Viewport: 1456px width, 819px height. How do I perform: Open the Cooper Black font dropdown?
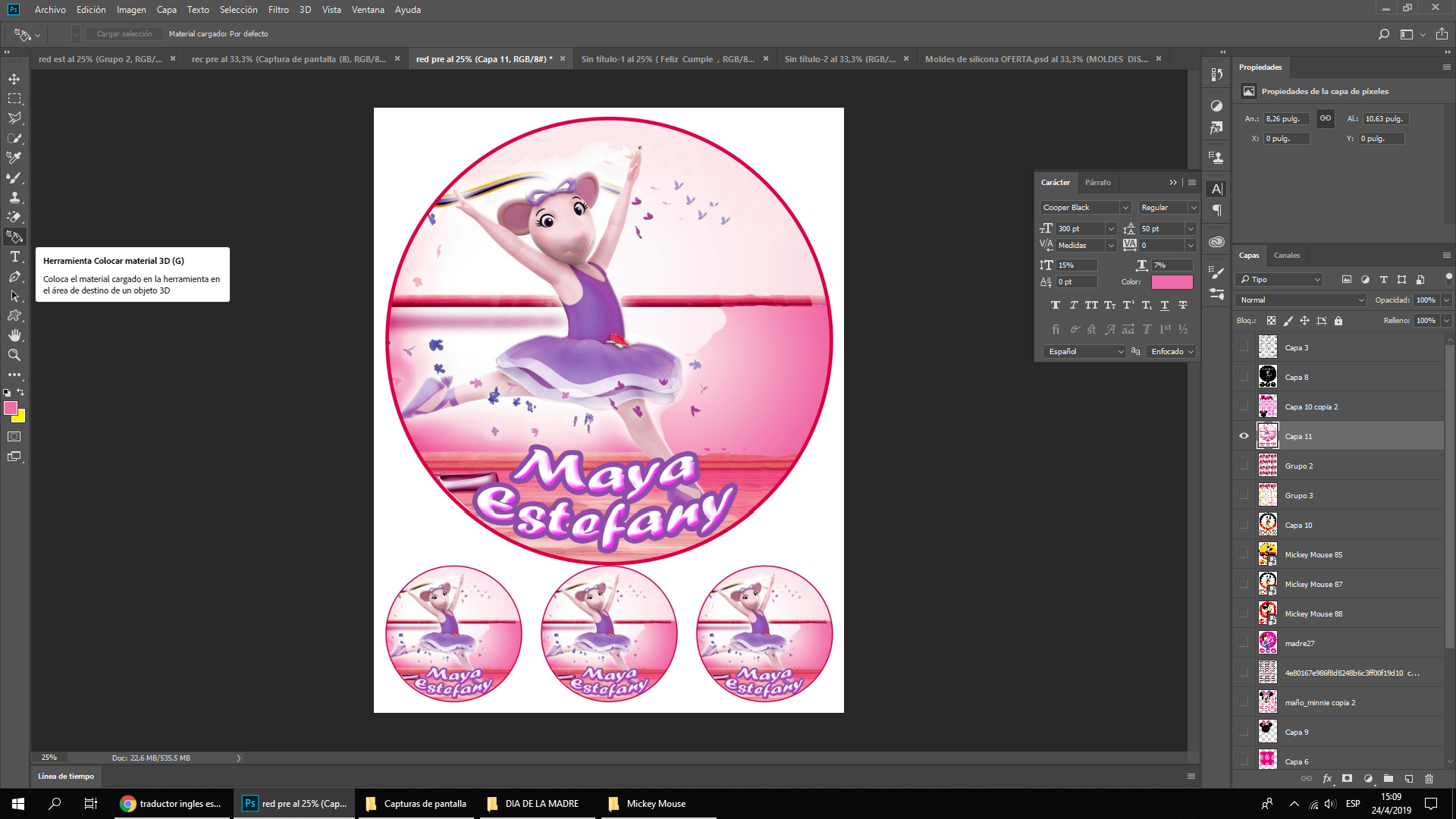[1125, 208]
